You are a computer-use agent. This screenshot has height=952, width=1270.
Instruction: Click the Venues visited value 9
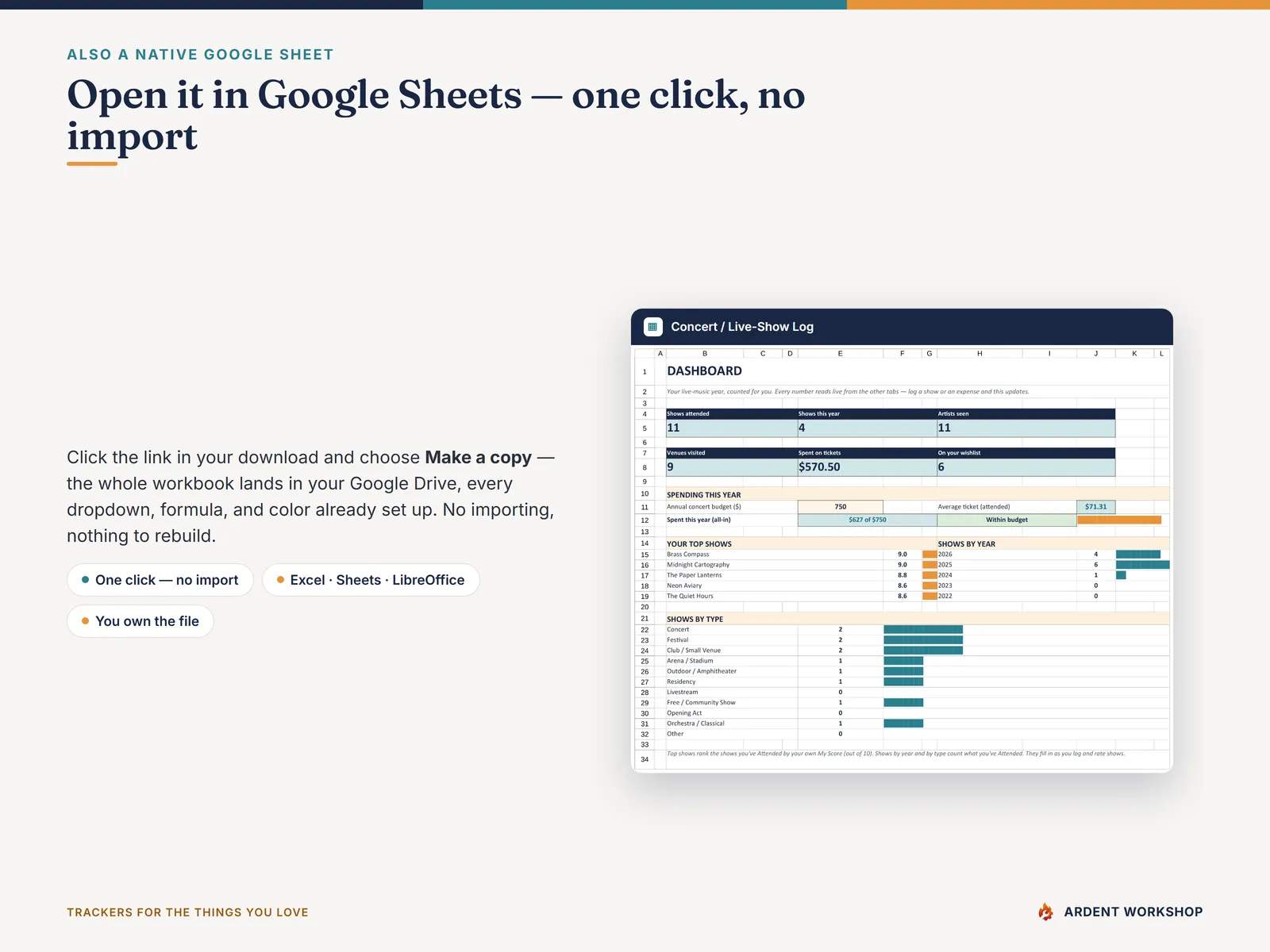pyautogui.click(x=732, y=467)
